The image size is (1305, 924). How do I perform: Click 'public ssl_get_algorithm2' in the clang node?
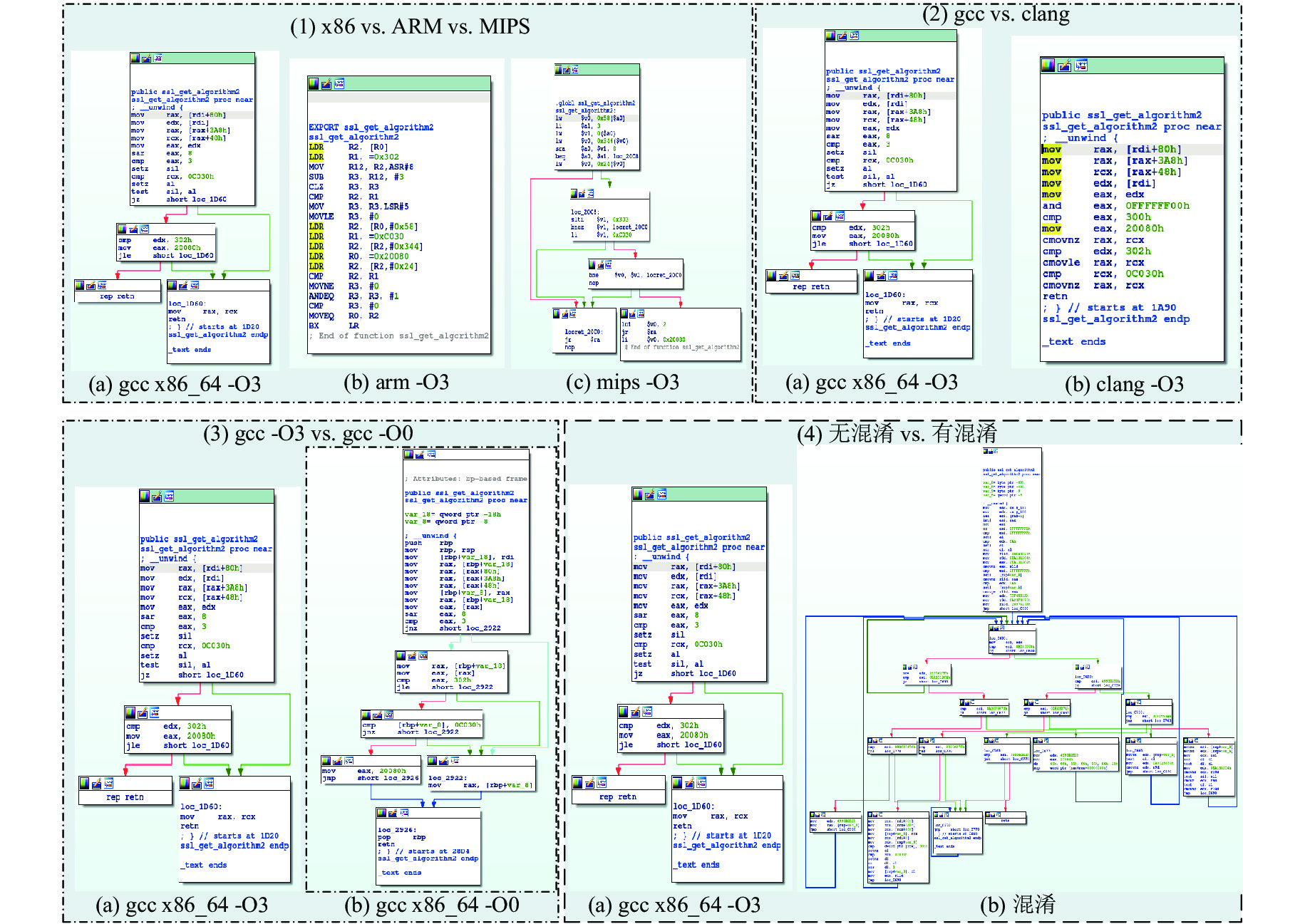[x=1122, y=115]
